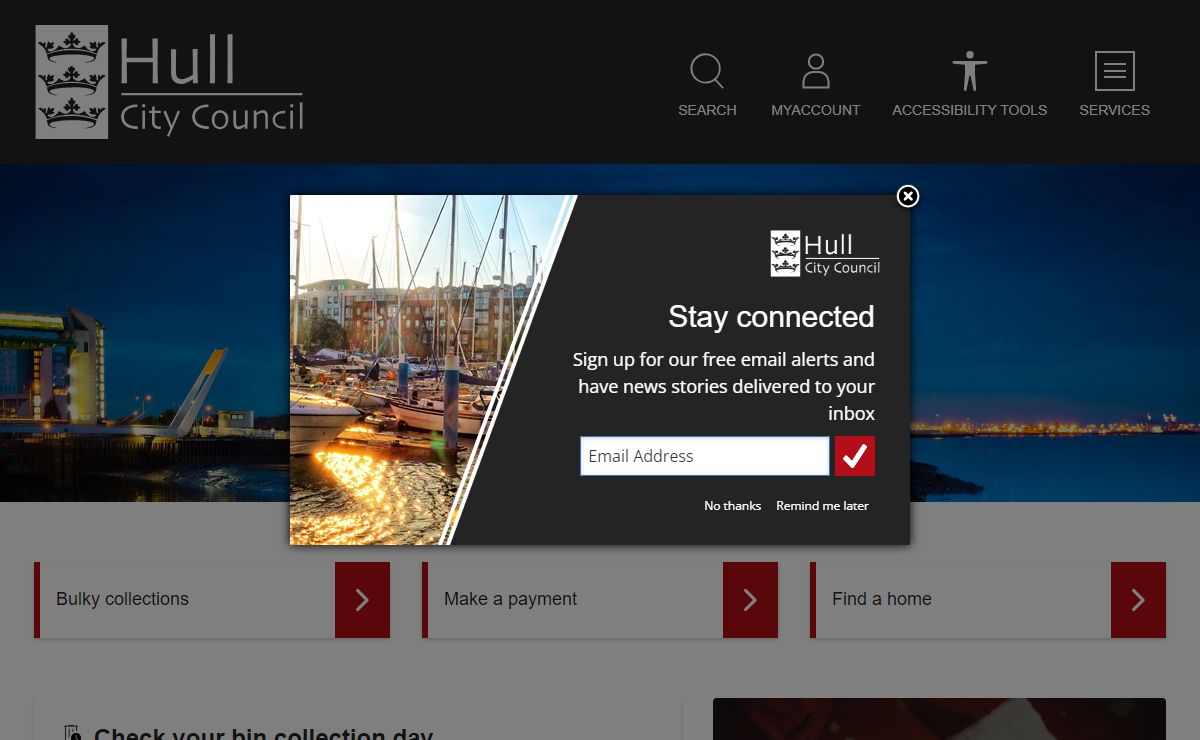
Task: Click the Remind me later link
Action: coord(822,506)
